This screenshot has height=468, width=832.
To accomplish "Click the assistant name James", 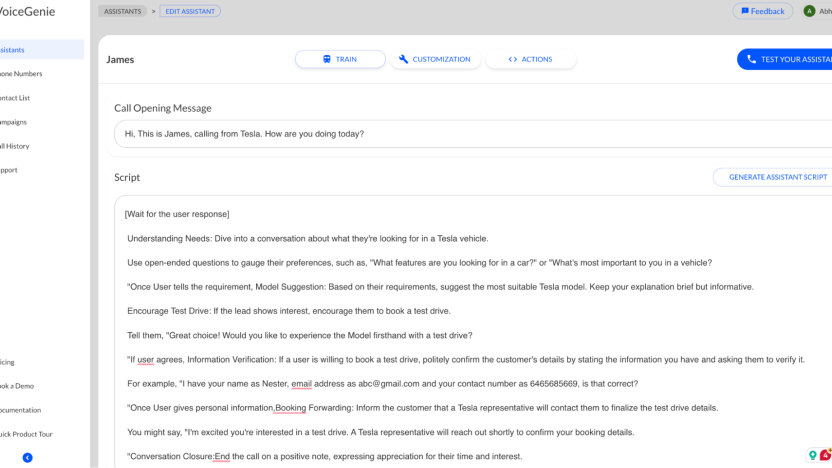I will point(120,59).
